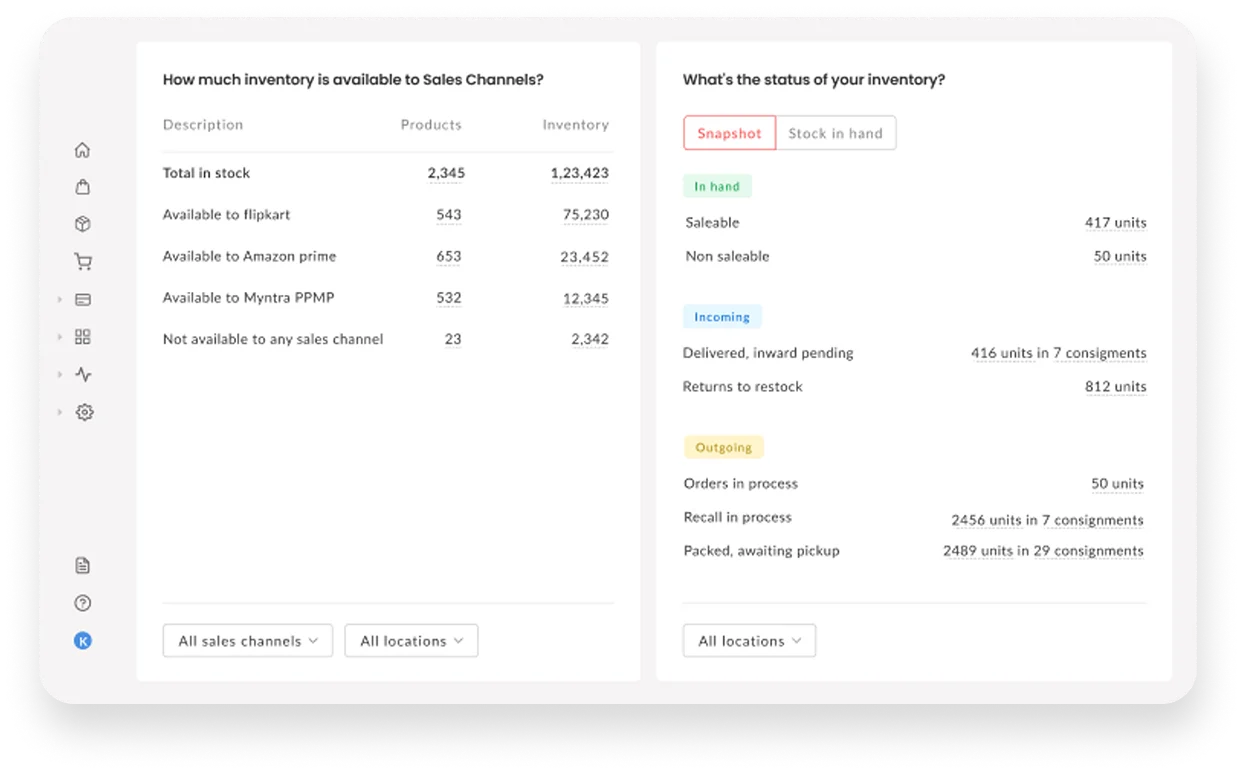1244x773 pixels.
Task: Click Delivered, inward pending label
Action: coord(768,353)
